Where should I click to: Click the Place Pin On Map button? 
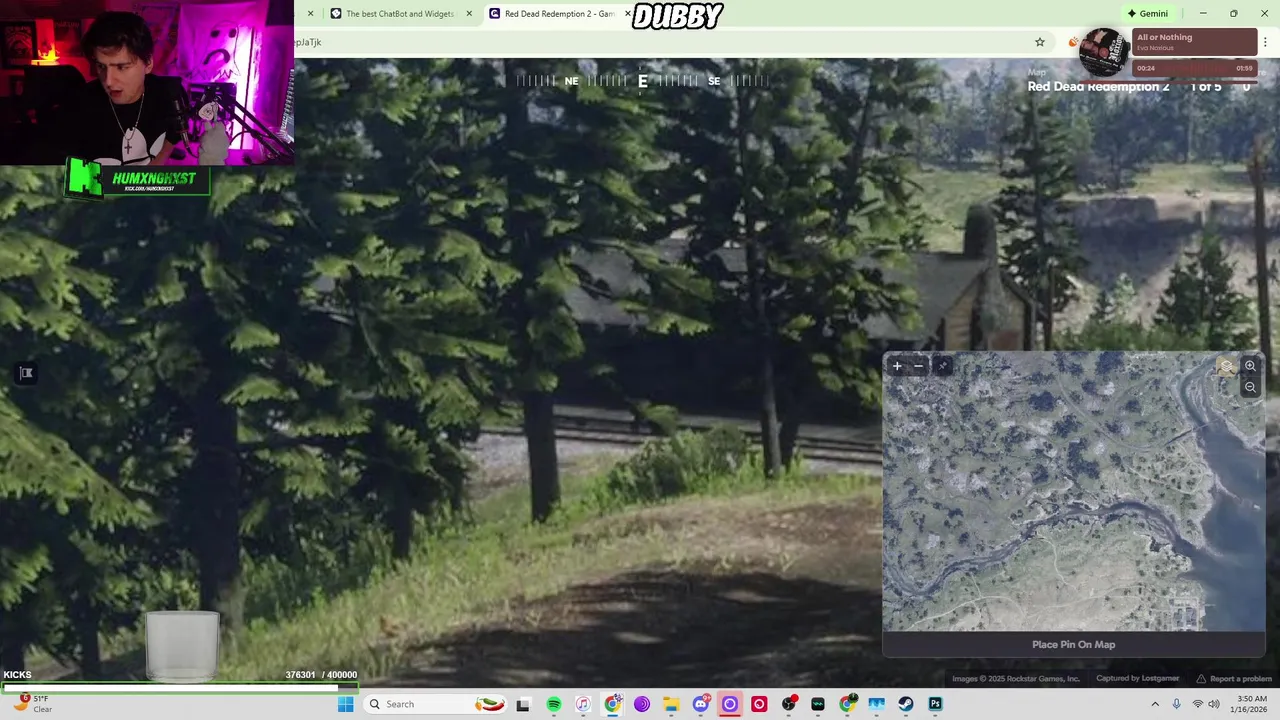pyautogui.click(x=1073, y=645)
